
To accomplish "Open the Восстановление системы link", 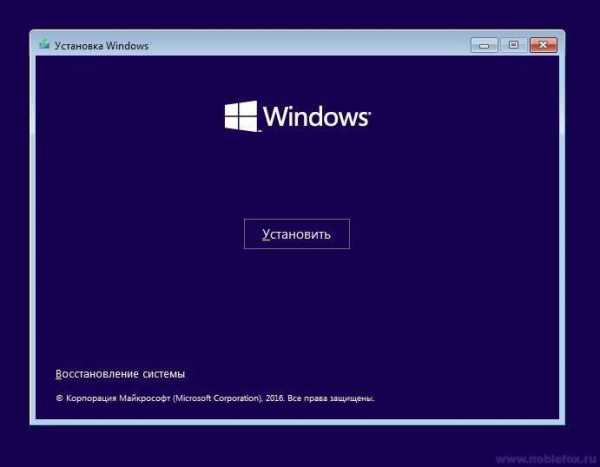I will [x=120, y=374].
